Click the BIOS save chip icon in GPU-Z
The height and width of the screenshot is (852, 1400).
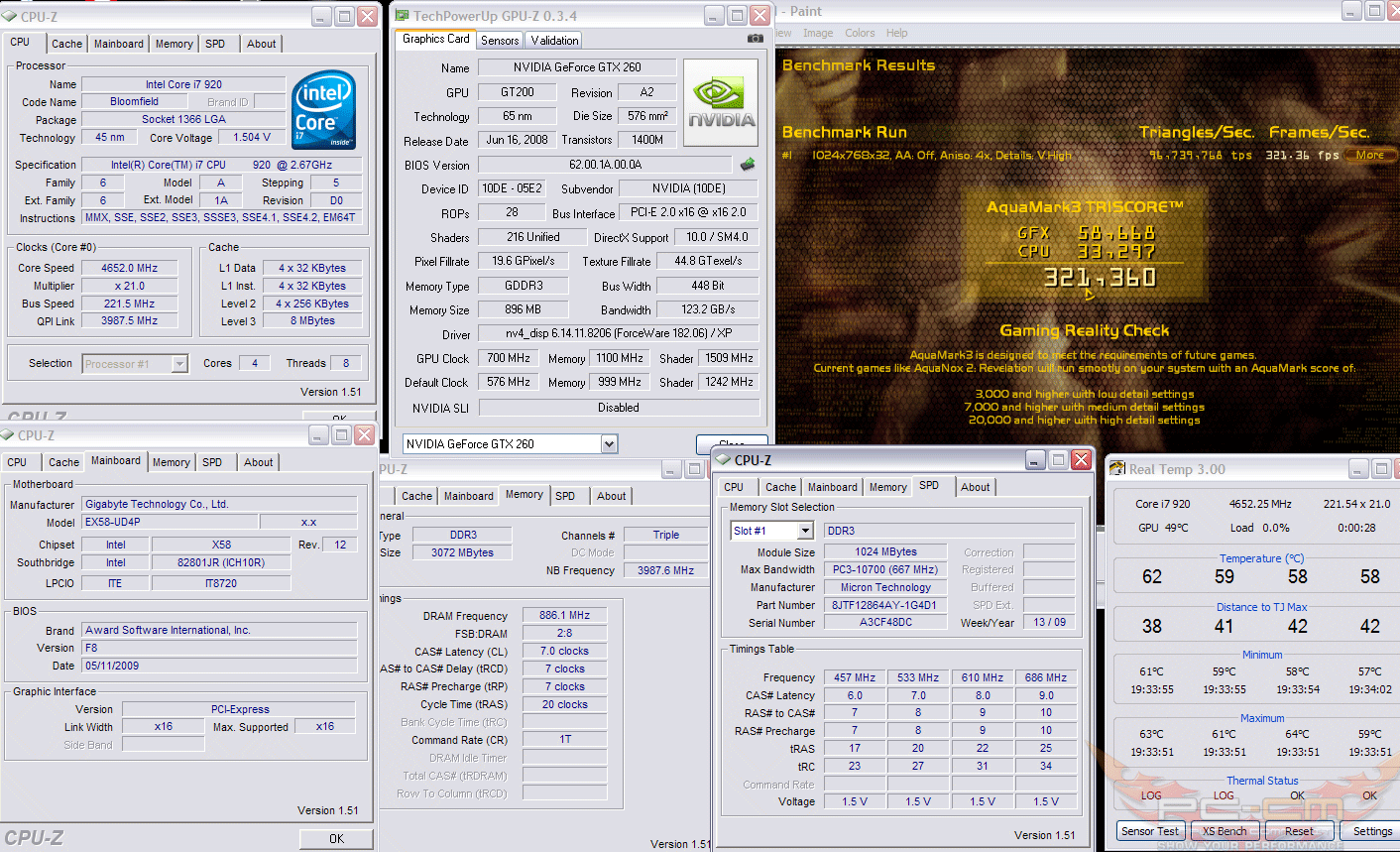(748, 165)
